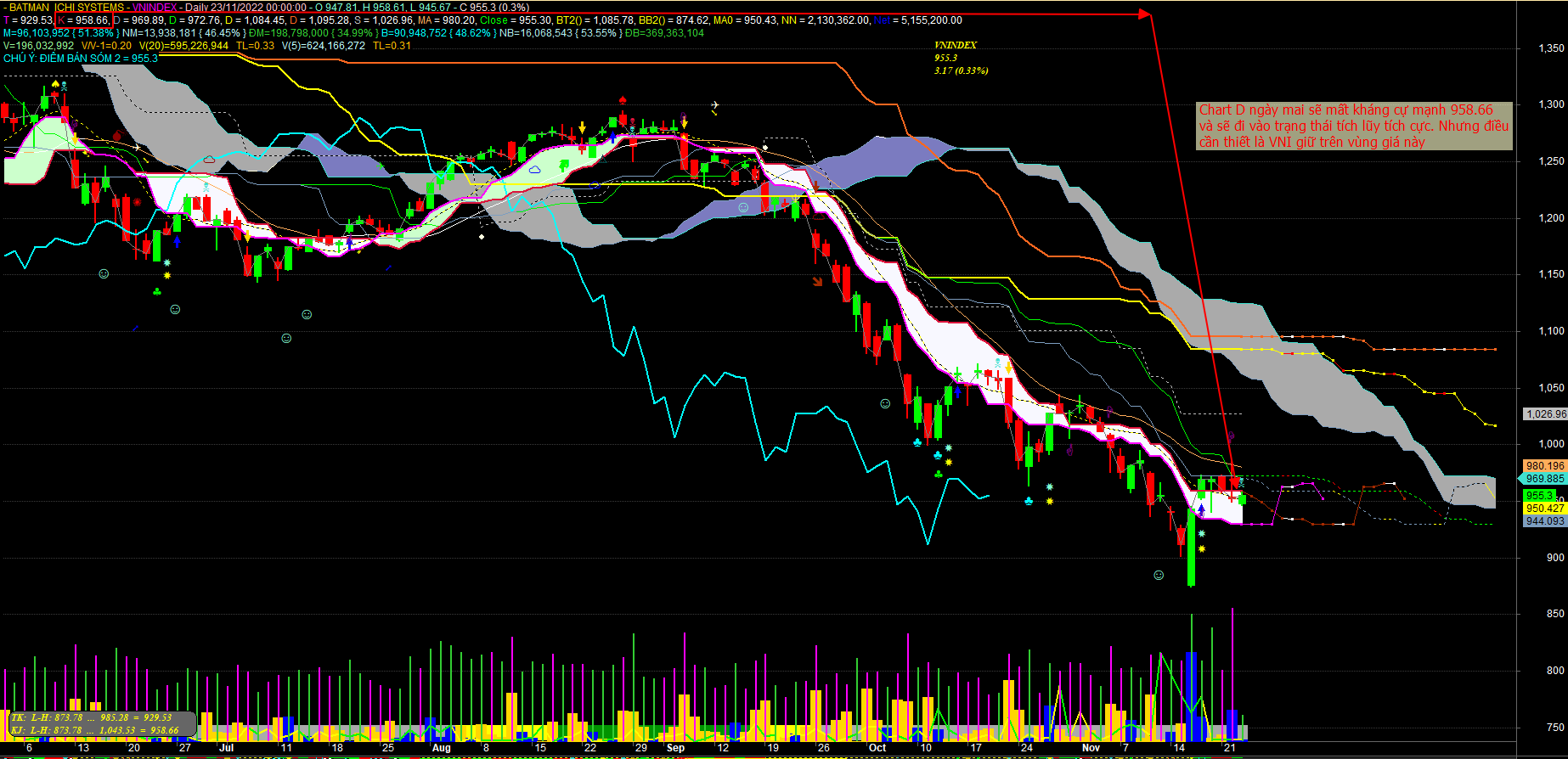Click the orange 980.196 price tag
Viewport: 1568px width, 759px height.
(1545, 466)
